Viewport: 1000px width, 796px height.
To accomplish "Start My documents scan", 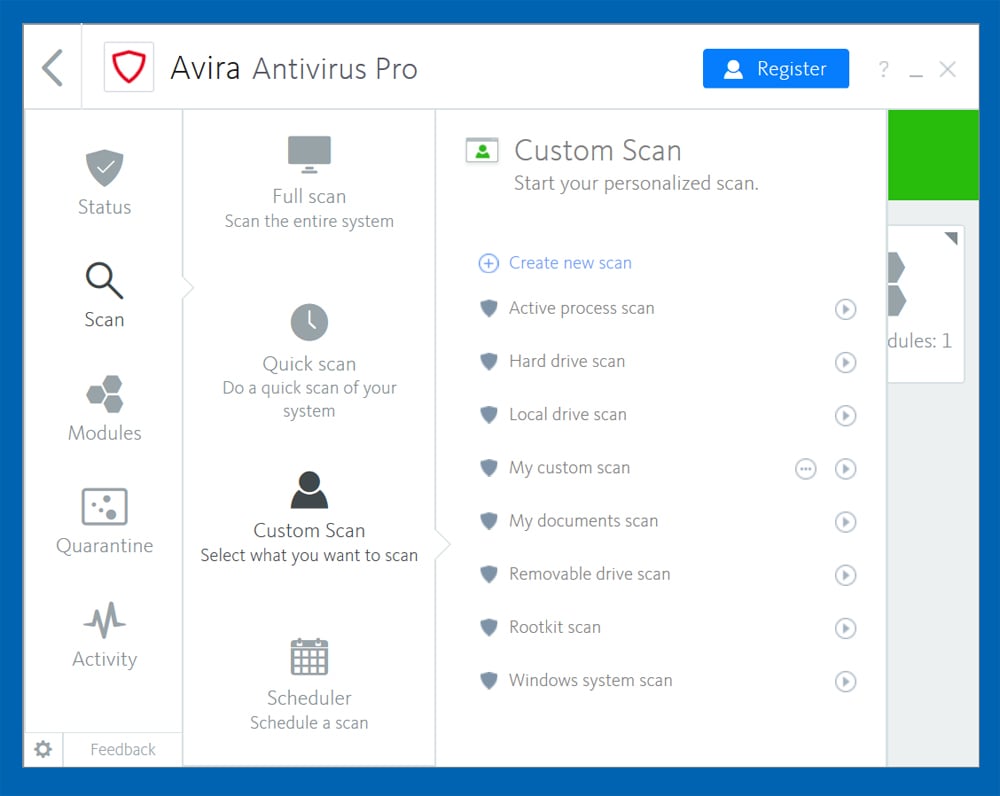I will pyautogui.click(x=846, y=522).
